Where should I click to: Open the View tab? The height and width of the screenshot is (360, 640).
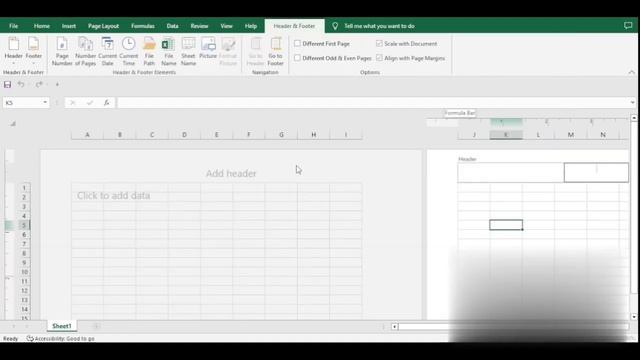point(226,26)
